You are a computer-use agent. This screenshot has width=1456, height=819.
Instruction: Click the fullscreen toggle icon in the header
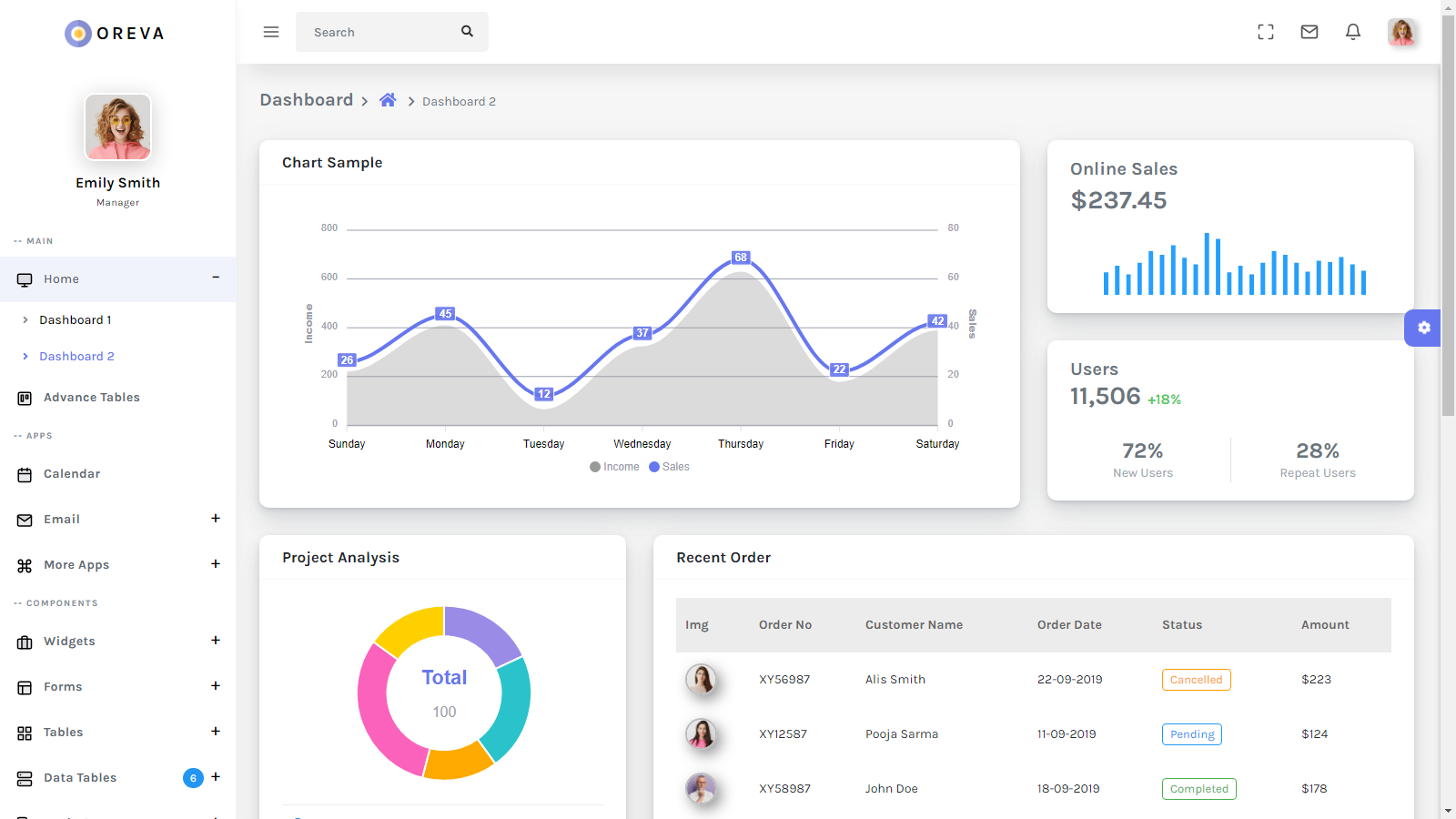point(1265,31)
